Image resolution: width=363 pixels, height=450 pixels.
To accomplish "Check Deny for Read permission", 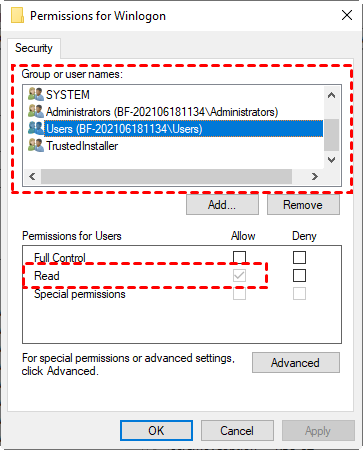I will [x=299, y=275].
